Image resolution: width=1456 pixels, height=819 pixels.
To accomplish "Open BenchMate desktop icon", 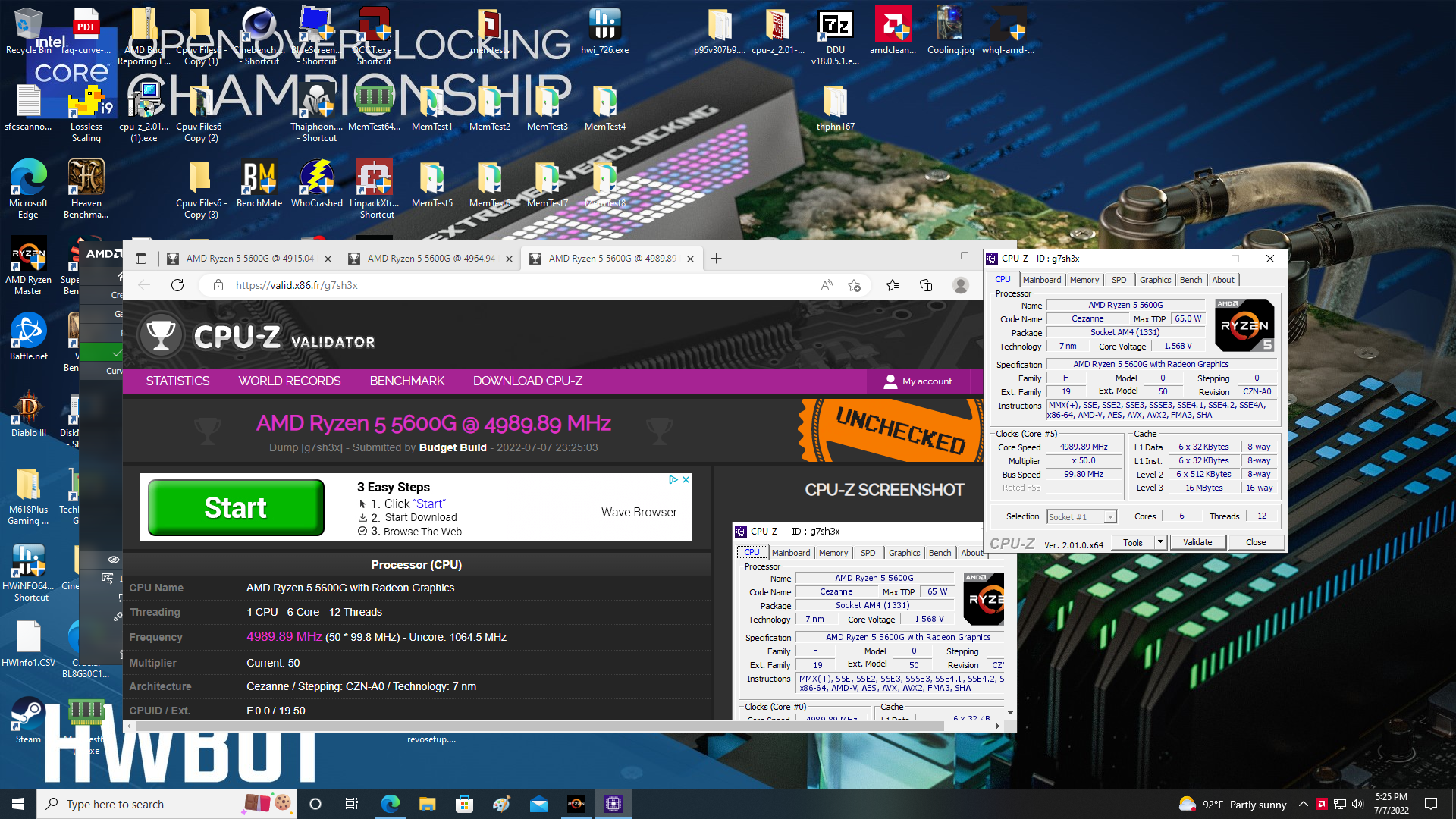I will pos(259,184).
